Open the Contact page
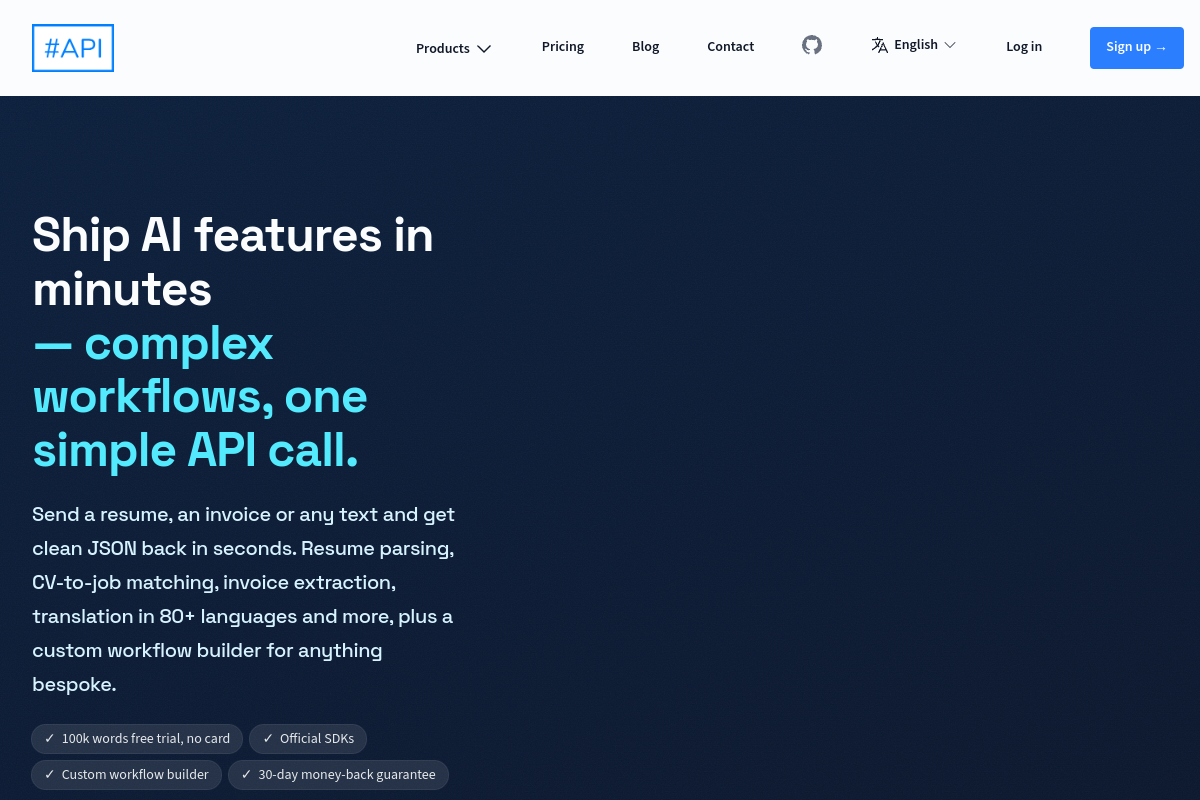Image resolution: width=1200 pixels, height=800 pixels. tap(731, 46)
